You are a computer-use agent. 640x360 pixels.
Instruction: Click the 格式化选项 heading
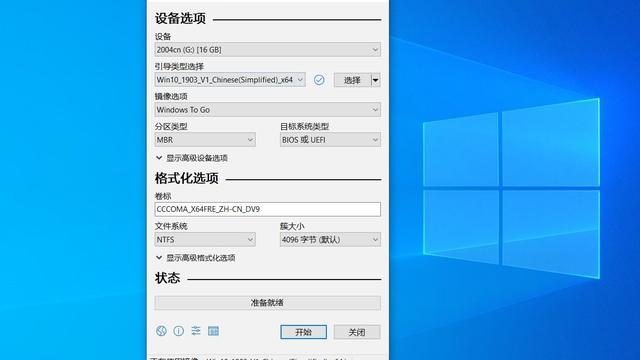click(x=187, y=178)
